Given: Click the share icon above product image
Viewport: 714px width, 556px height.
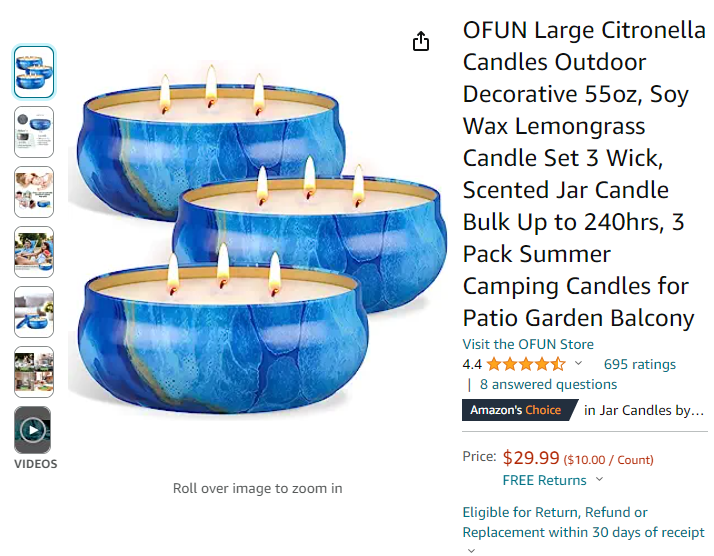Looking at the screenshot, I should (421, 41).
